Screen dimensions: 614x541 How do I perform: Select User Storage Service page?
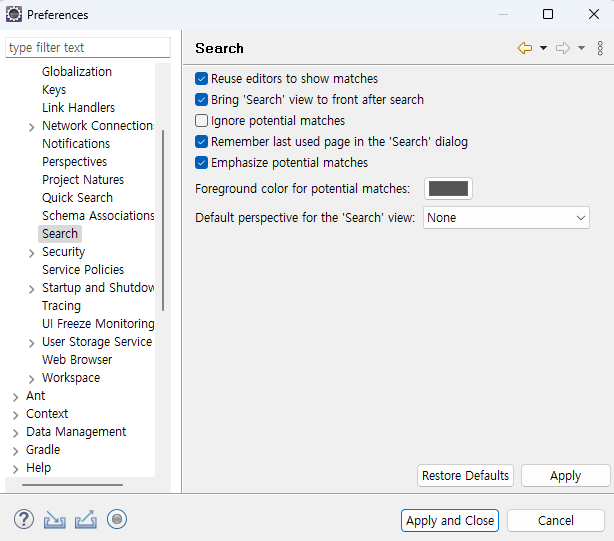tap(97, 342)
